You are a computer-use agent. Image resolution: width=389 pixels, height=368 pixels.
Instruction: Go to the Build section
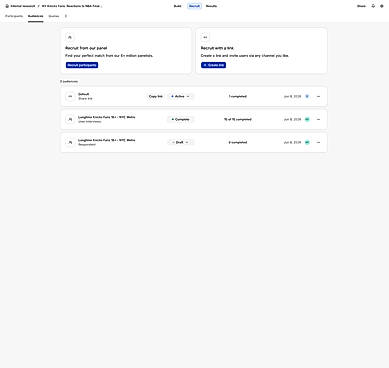(178, 6)
